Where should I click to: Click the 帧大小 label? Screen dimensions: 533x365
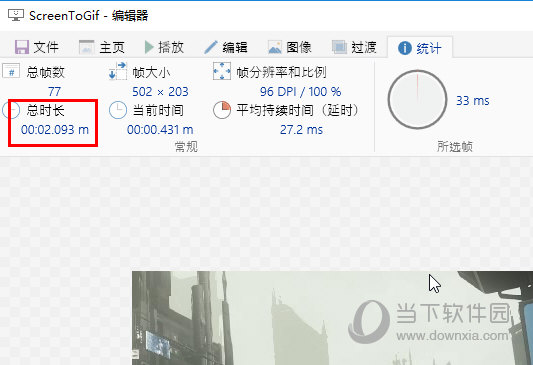[x=151, y=72]
